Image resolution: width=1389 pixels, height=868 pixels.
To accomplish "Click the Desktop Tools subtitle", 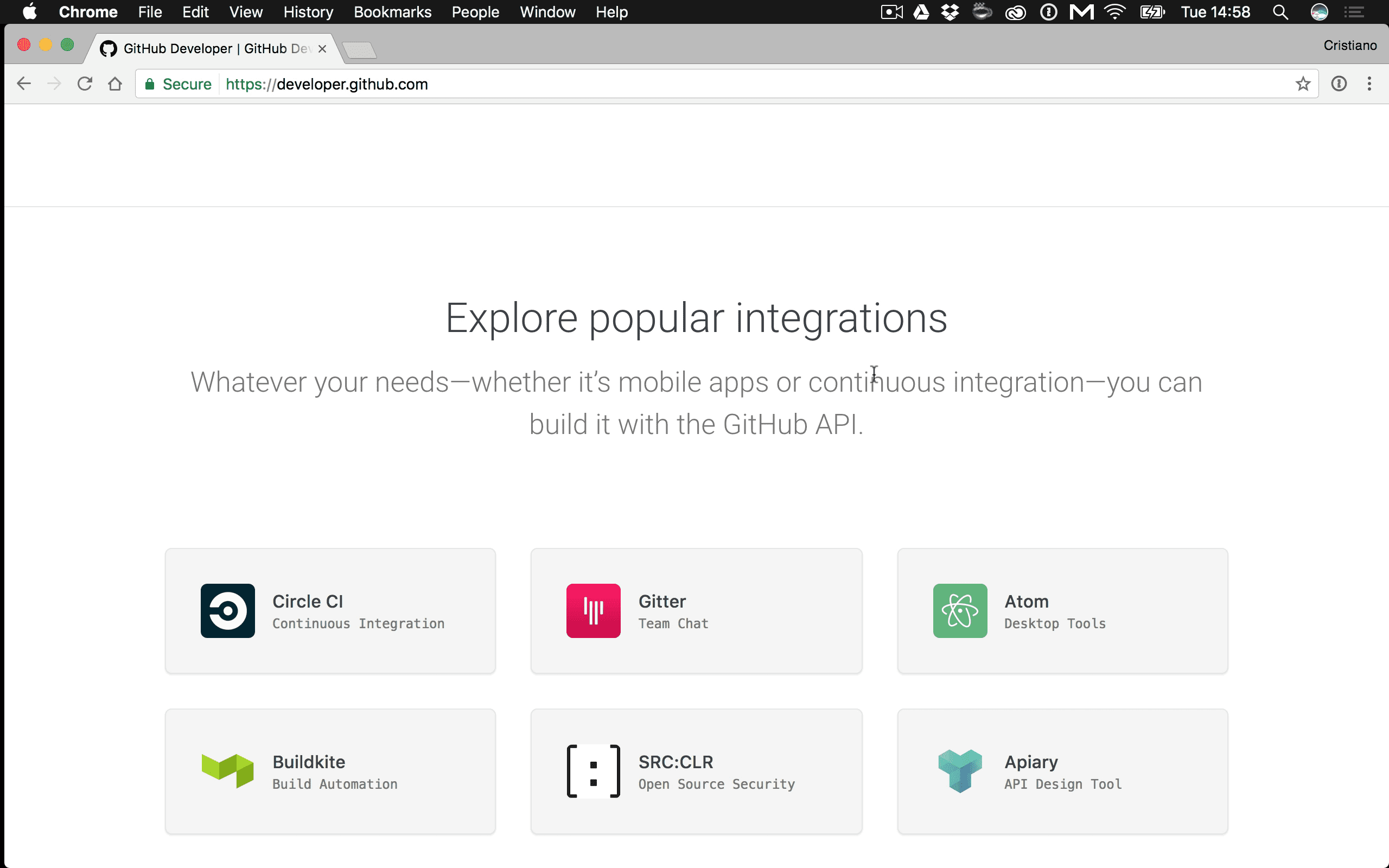I will pos(1054,623).
